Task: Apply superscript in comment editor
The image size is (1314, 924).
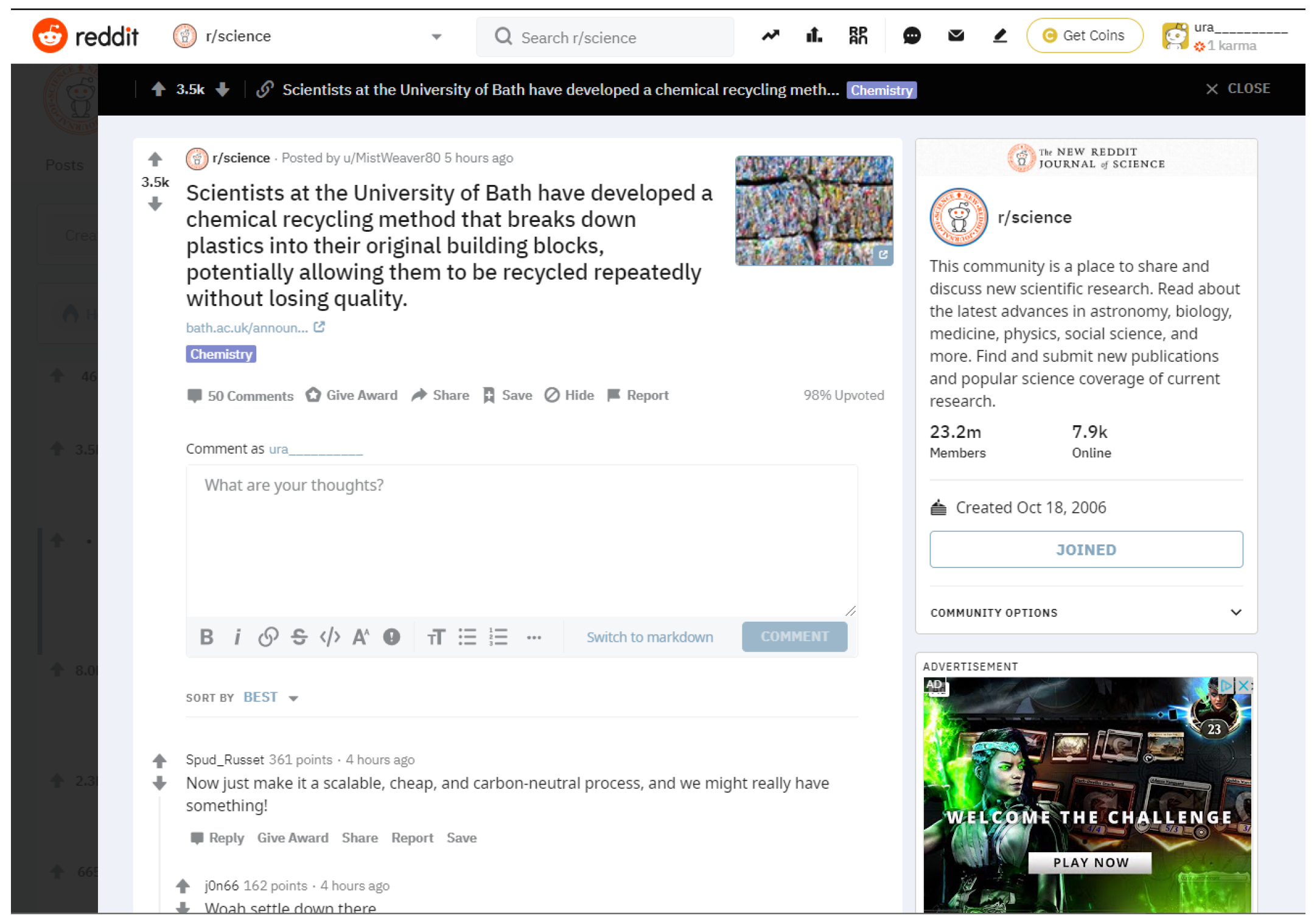Action: coord(361,637)
